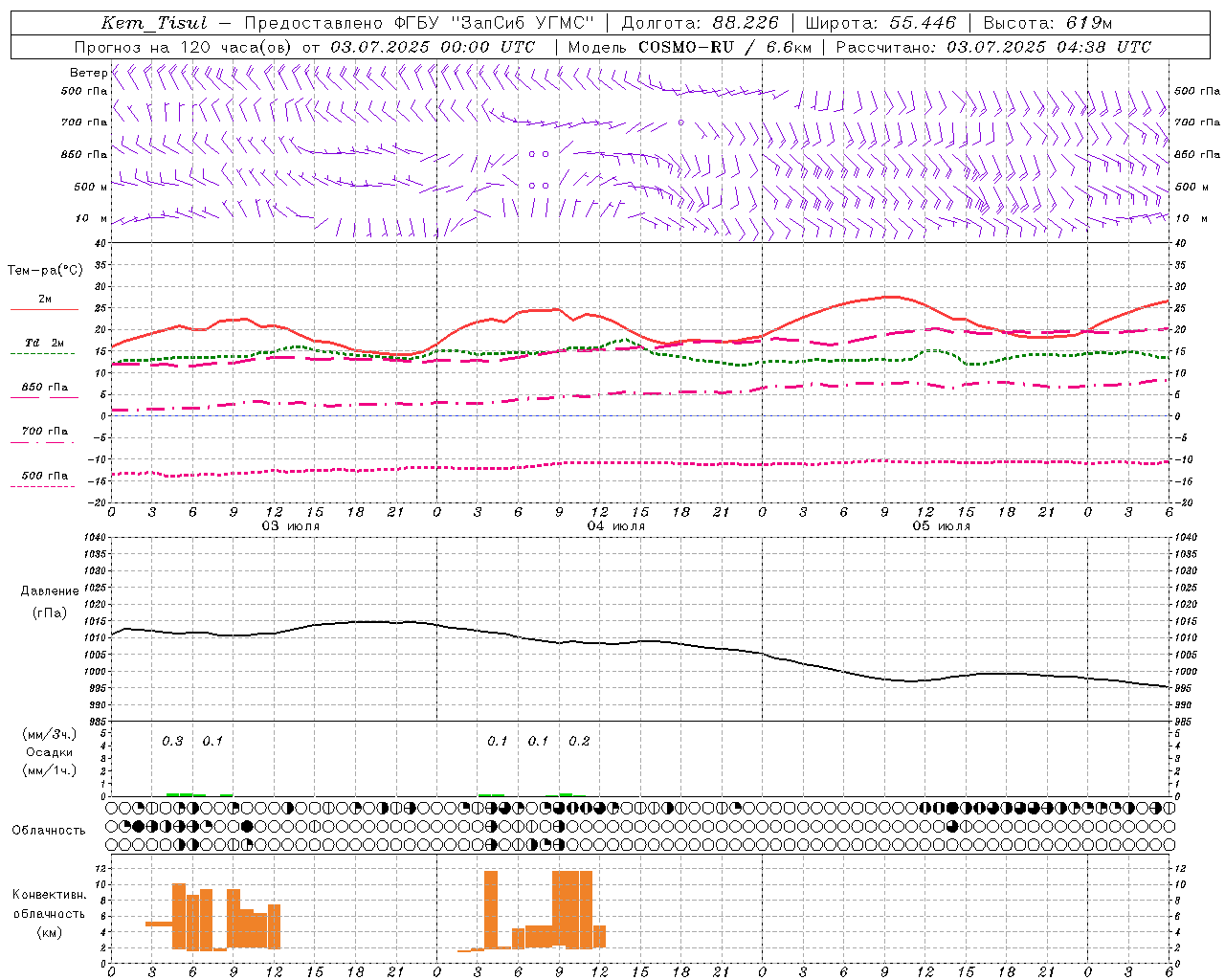1225x980 pixels.
Task: Select the "Тем-ра(°C)" temperature axis label
Action: (x=45, y=271)
